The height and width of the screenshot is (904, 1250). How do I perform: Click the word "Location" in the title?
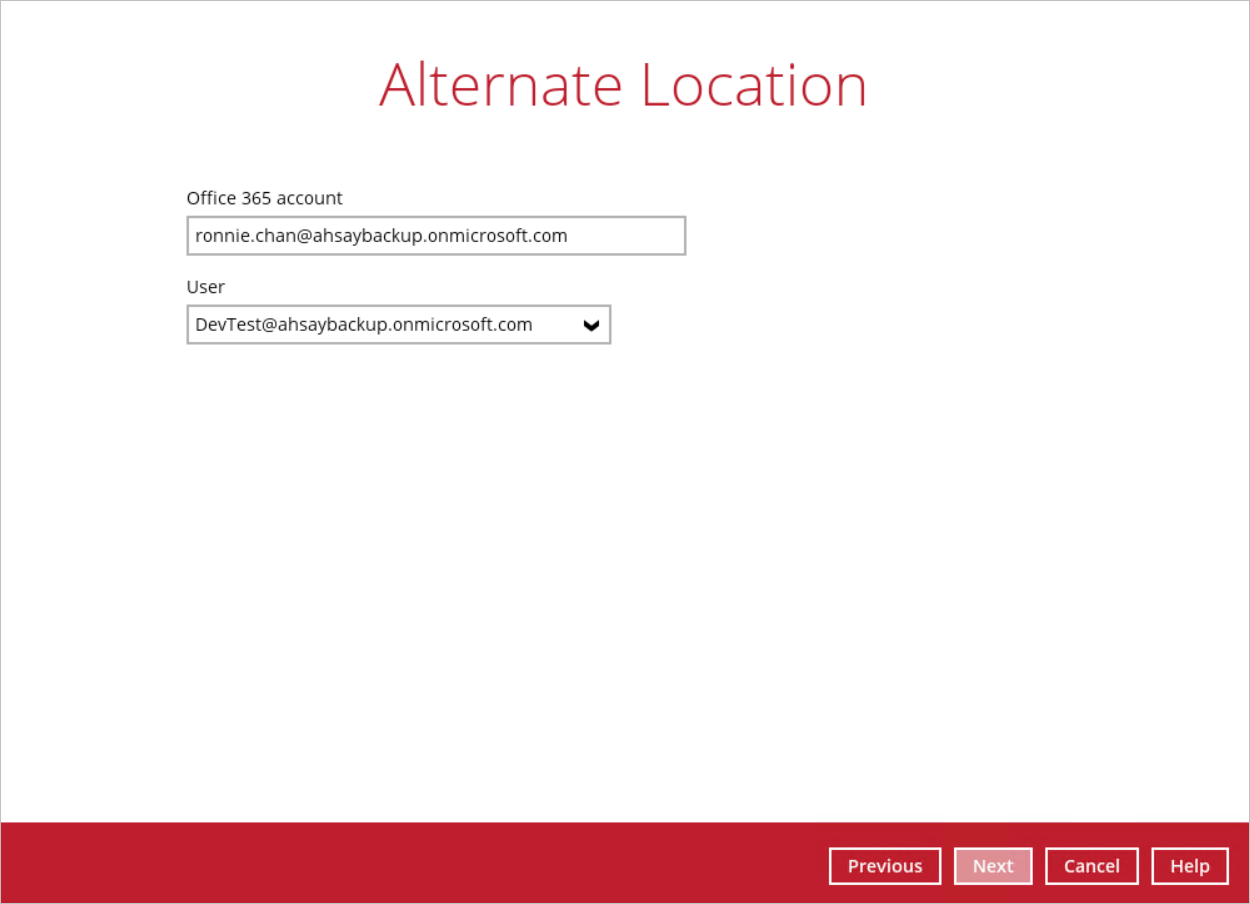pyautogui.click(x=753, y=85)
